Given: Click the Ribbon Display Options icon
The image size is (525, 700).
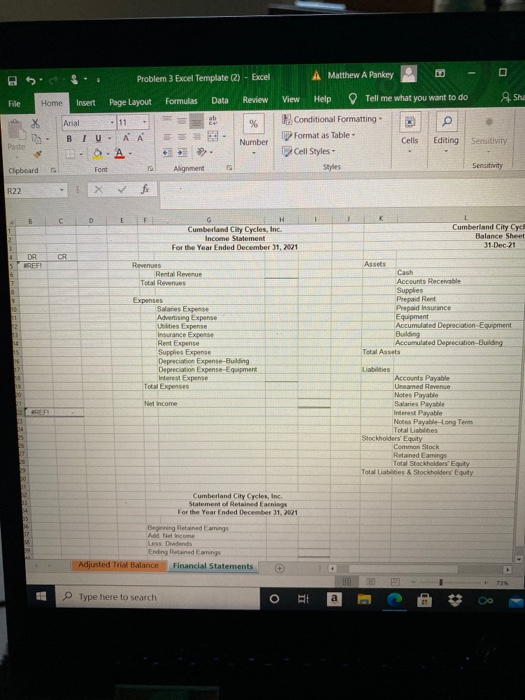Looking at the screenshot, I should coord(440,73).
